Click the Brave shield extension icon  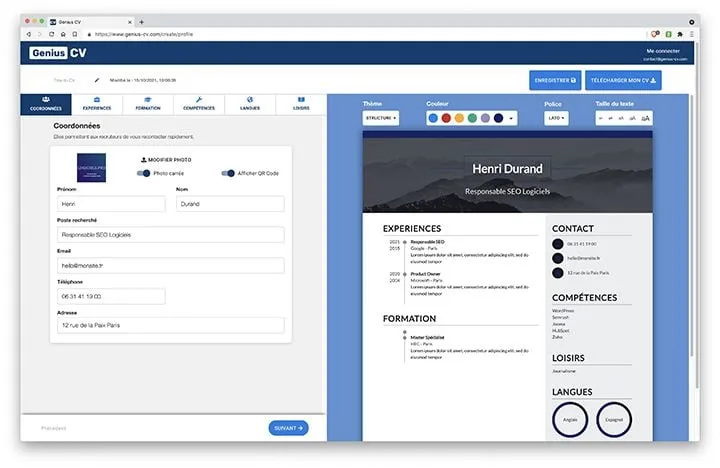[x=655, y=34]
